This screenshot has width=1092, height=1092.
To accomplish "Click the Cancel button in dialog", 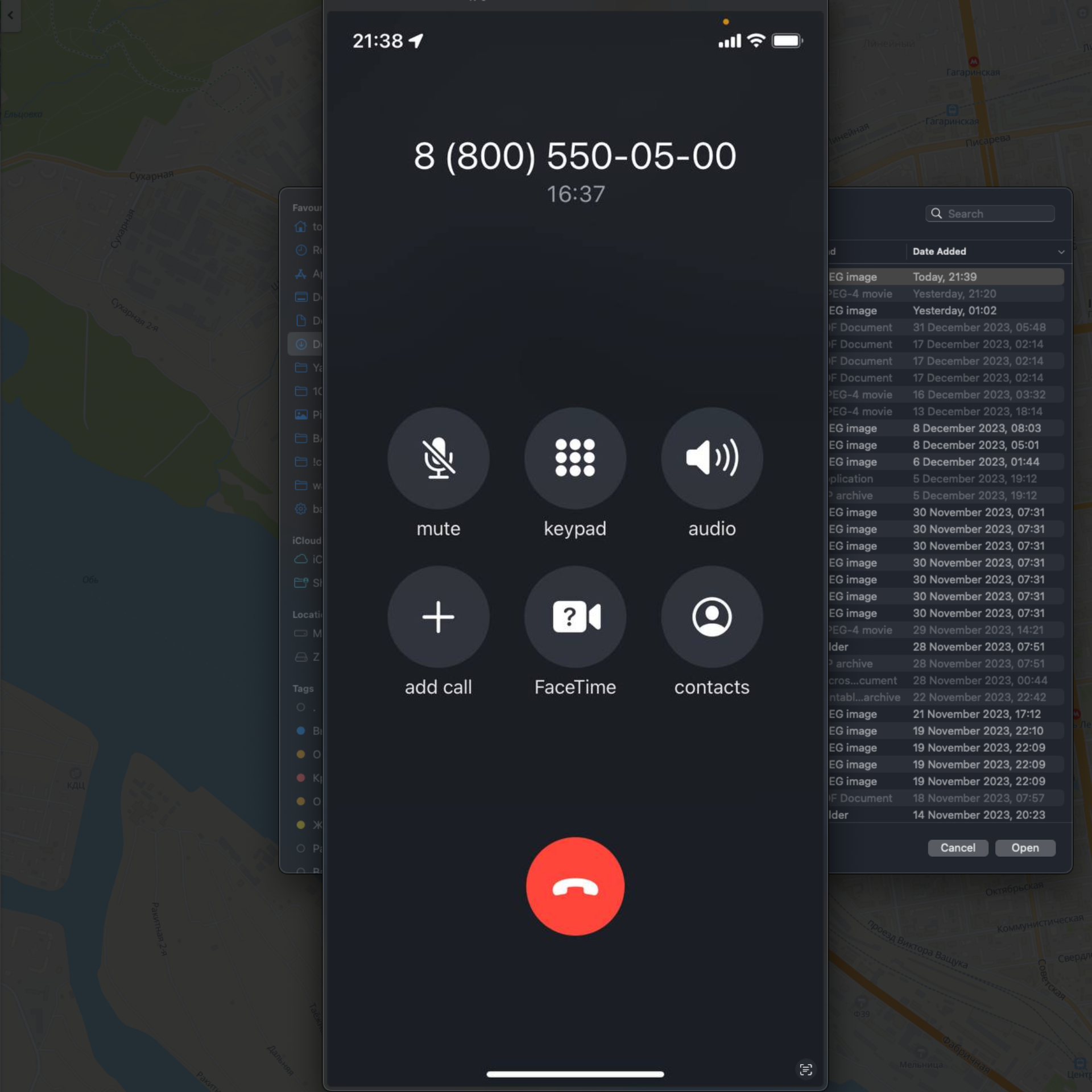I will tap(957, 847).
